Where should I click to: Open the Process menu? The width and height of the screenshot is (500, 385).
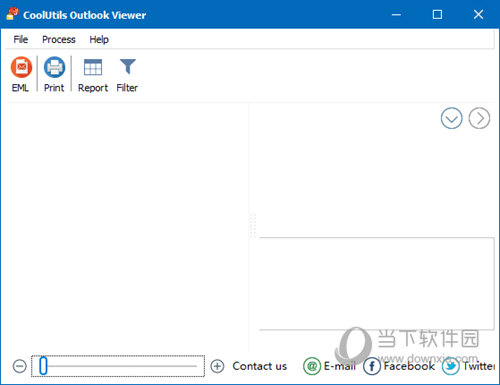(59, 39)
